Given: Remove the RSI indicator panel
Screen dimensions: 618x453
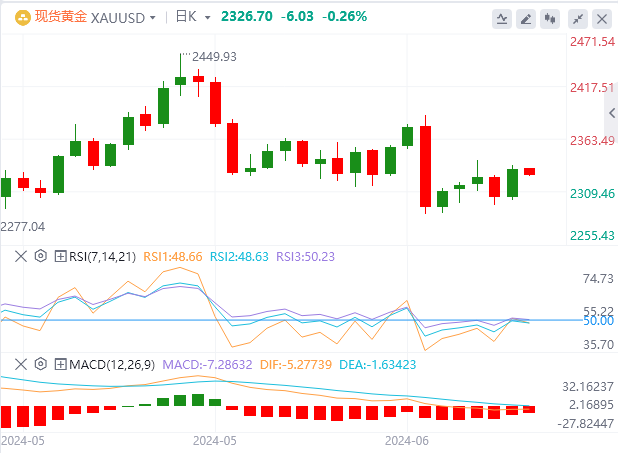Looking at the screenshot, I should [21, 256].
